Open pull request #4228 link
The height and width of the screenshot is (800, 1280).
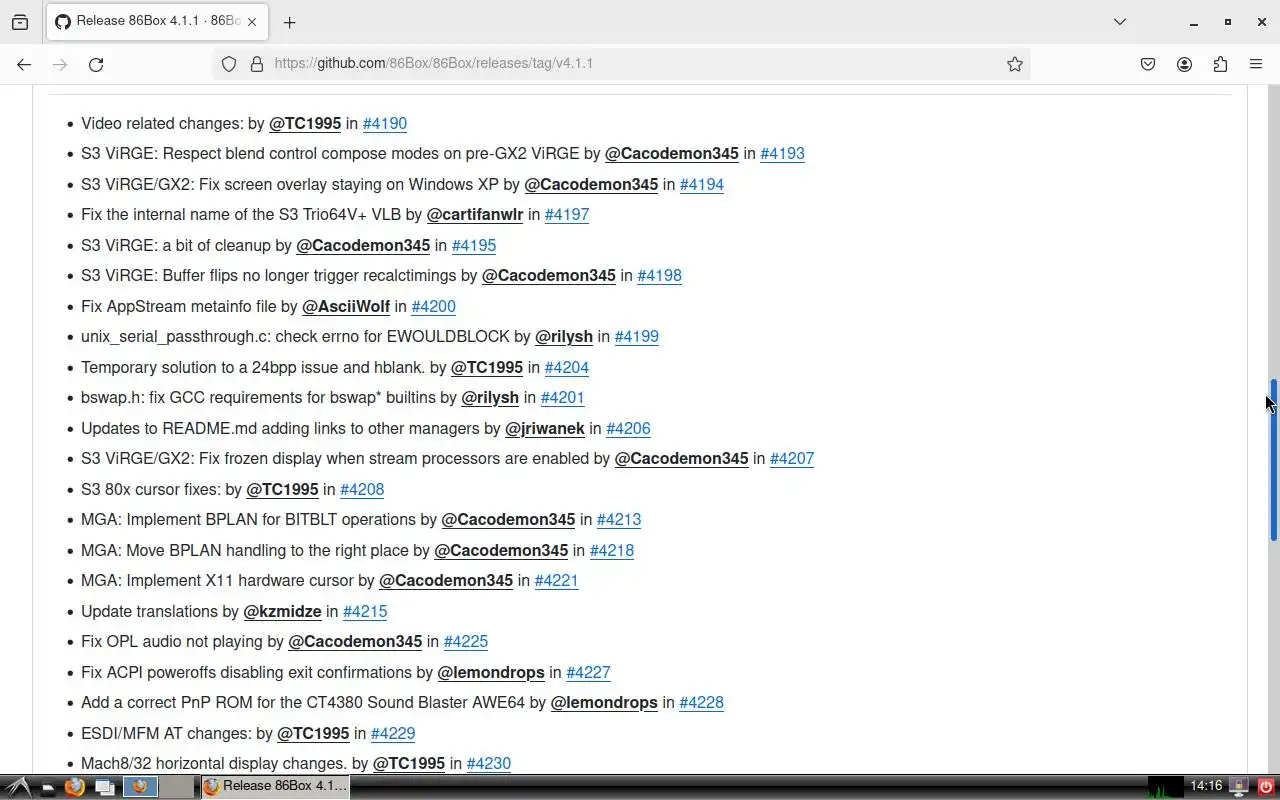[701, 702]
